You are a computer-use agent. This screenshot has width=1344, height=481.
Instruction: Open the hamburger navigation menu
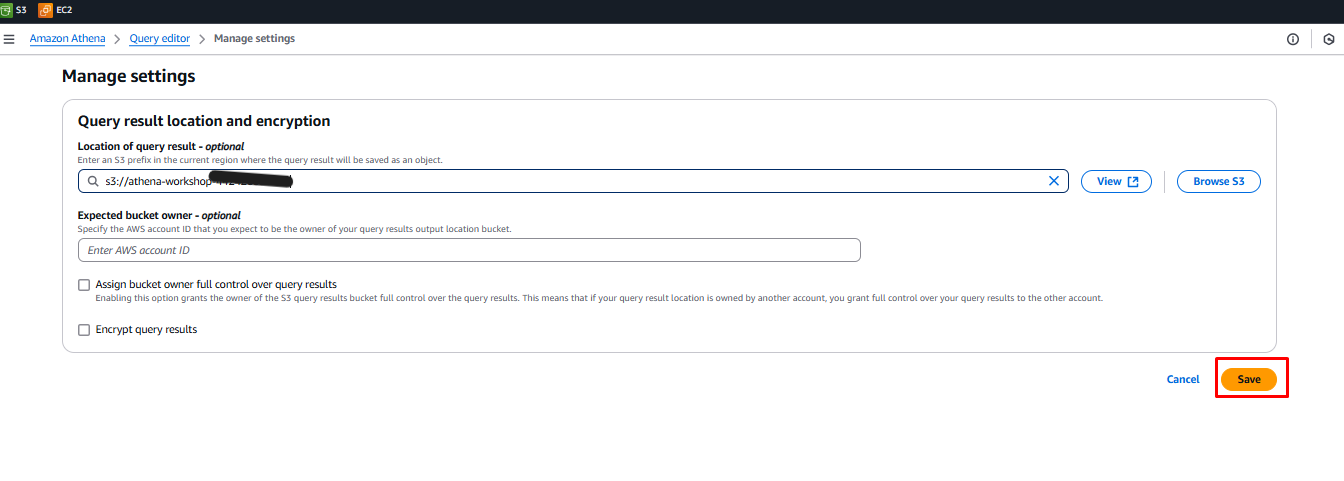point(9,39)
